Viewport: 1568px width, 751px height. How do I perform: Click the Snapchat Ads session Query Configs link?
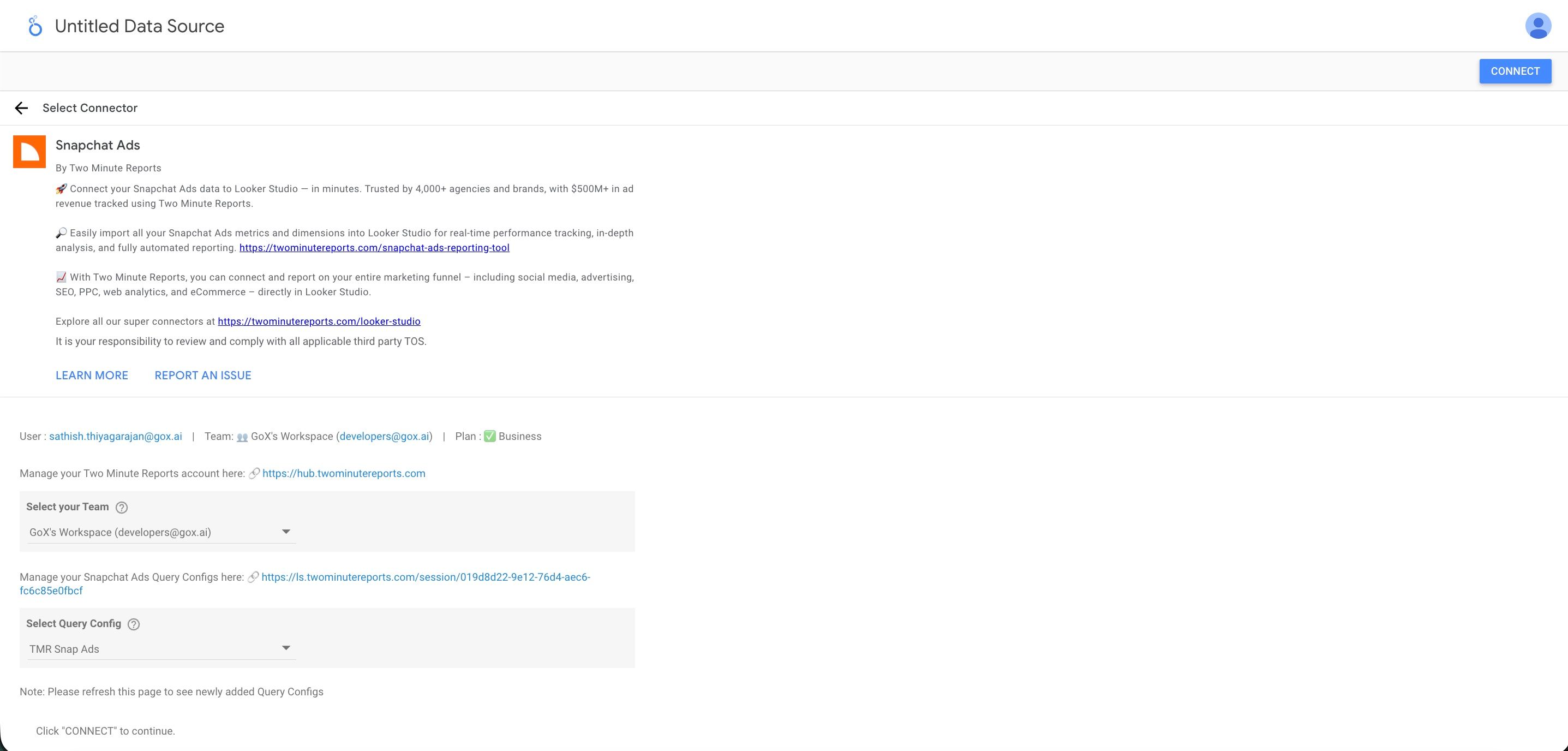point(426,577)
